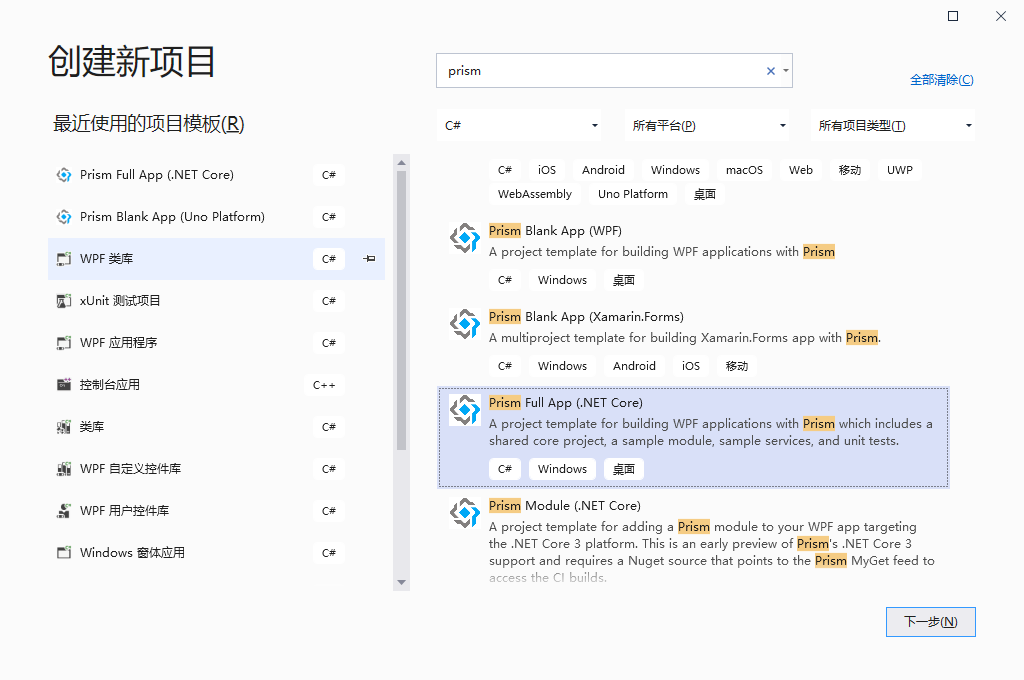Click the recent templates scrollbar thumb

point(401,310)
